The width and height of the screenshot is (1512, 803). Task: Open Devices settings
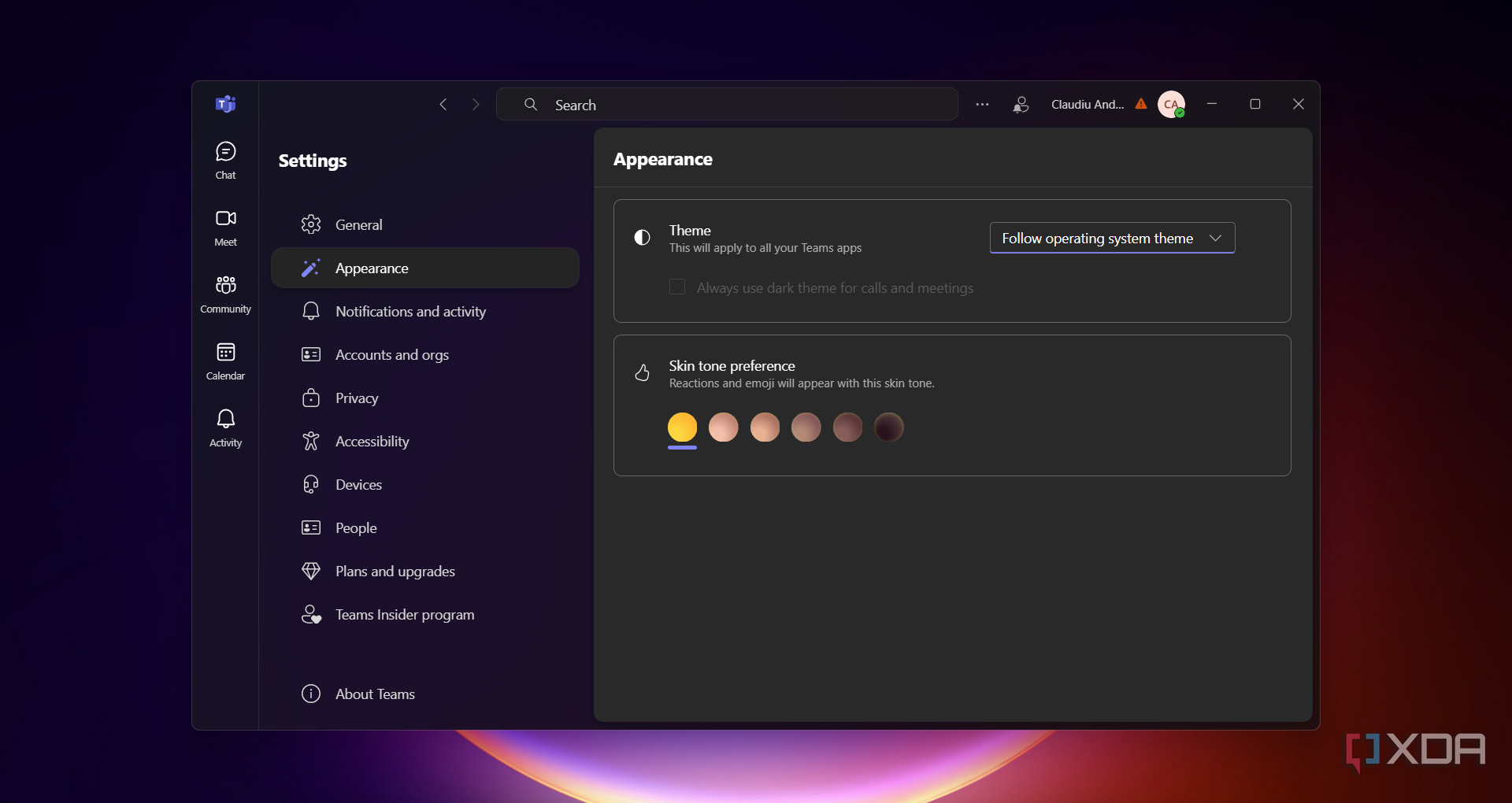(x=425, y=484)
